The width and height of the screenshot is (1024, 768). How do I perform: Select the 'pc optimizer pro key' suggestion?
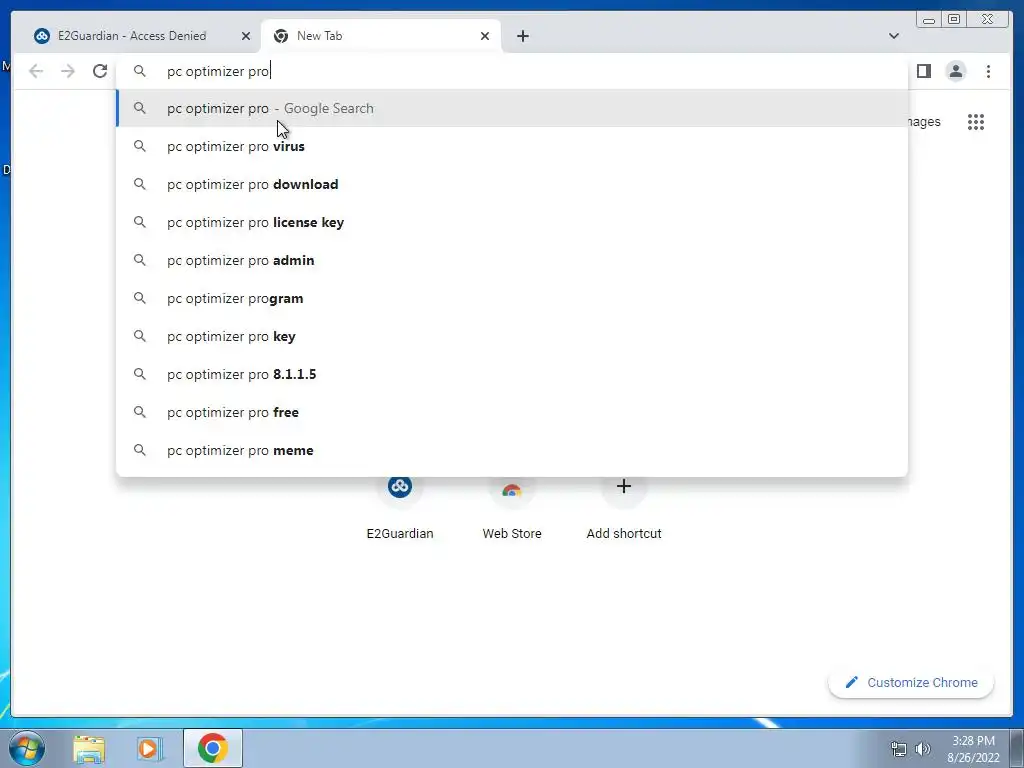coord(512,336)
